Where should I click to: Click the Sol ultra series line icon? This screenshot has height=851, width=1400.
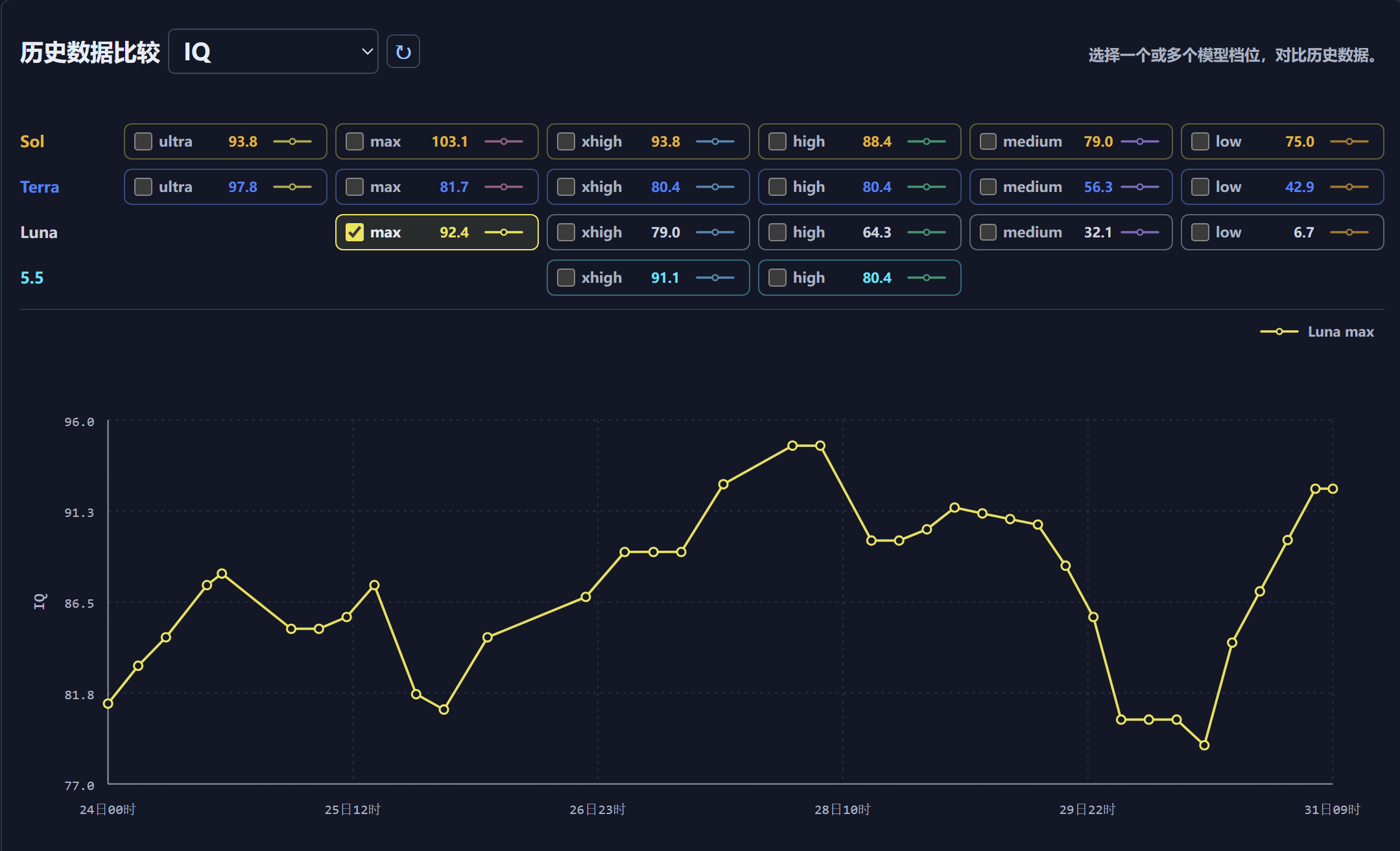point(292,141)
